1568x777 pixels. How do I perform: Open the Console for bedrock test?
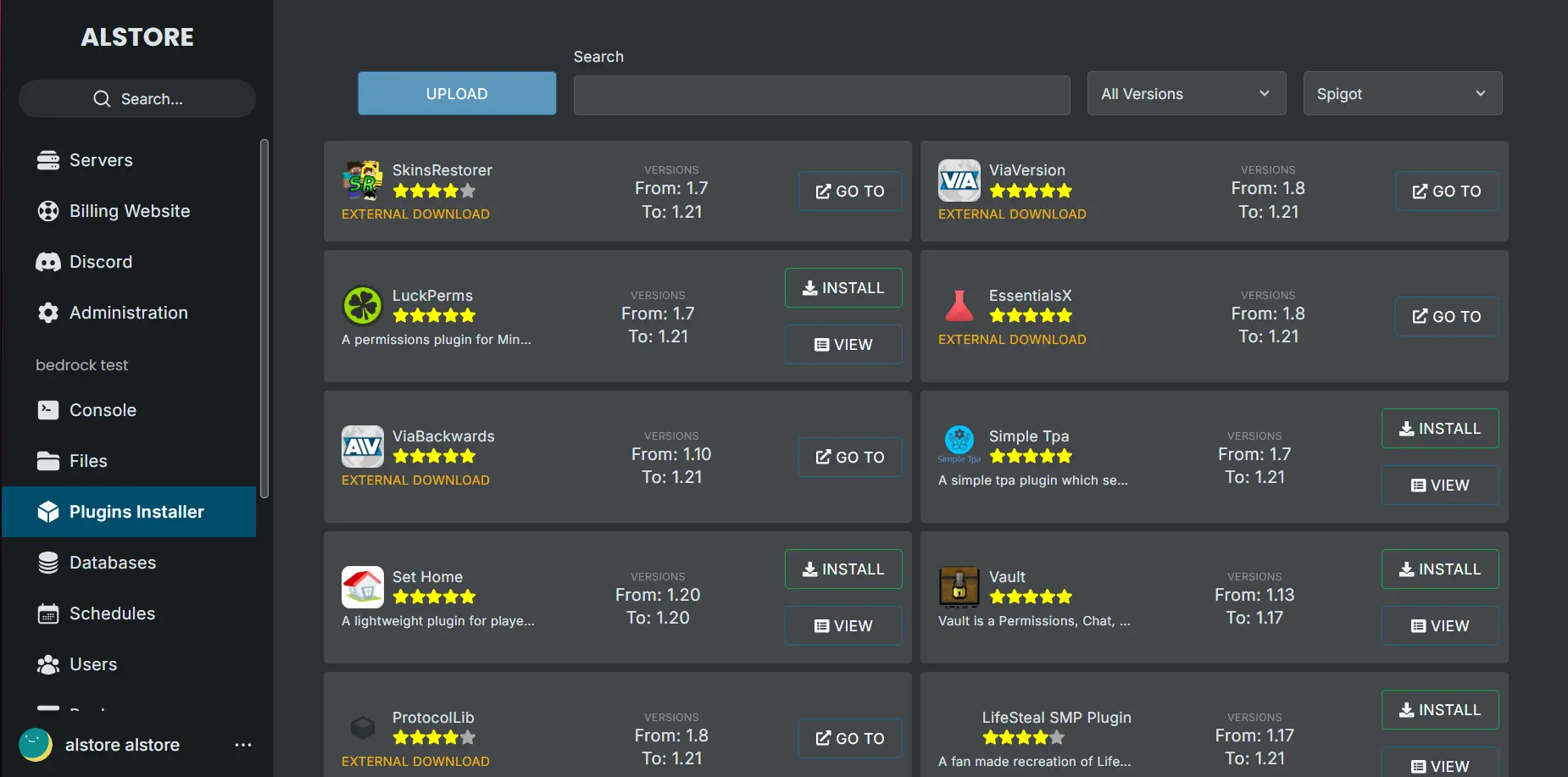point(102,409)
